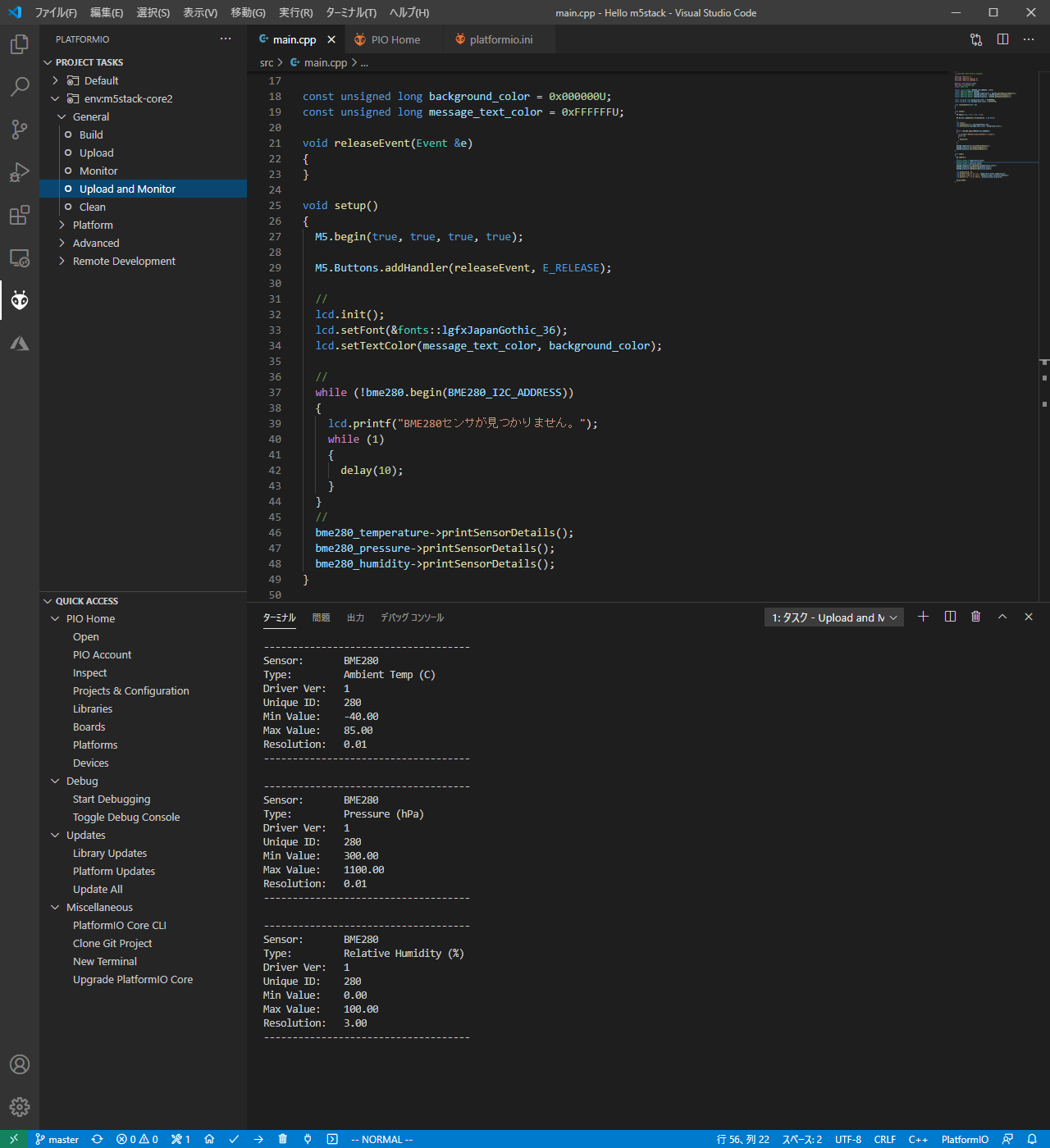Open the Remote Explorer icon
Image resolution: width=1050 pixels, height=1148 pixels.
tap(20, 257)
